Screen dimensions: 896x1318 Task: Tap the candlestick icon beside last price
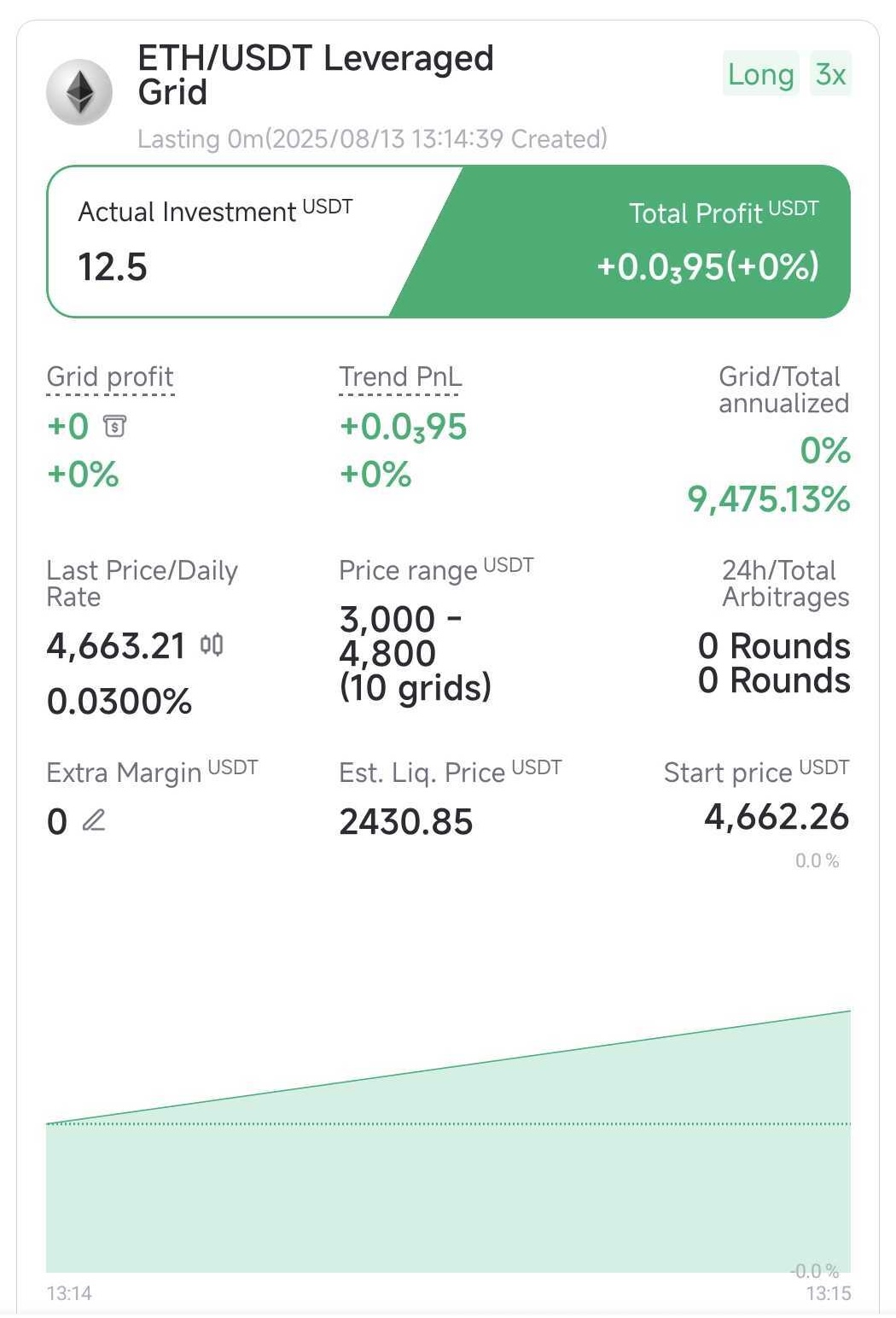(212, 644)
